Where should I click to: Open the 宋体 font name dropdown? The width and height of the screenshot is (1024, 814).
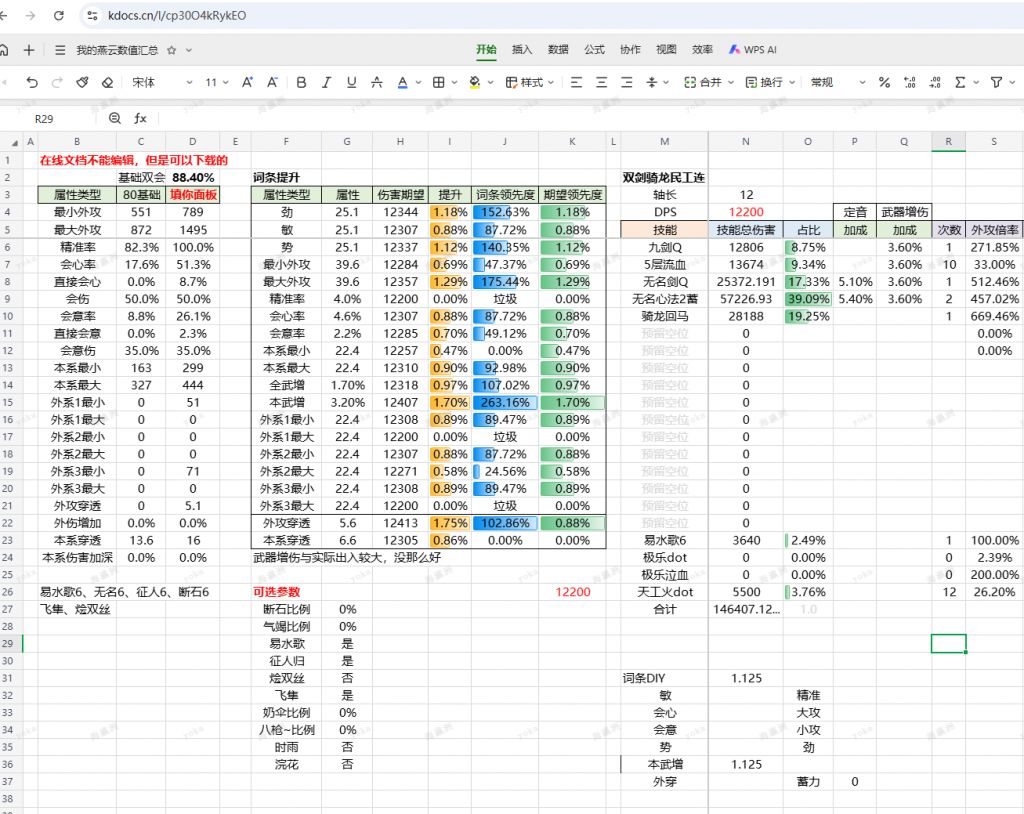162,83
